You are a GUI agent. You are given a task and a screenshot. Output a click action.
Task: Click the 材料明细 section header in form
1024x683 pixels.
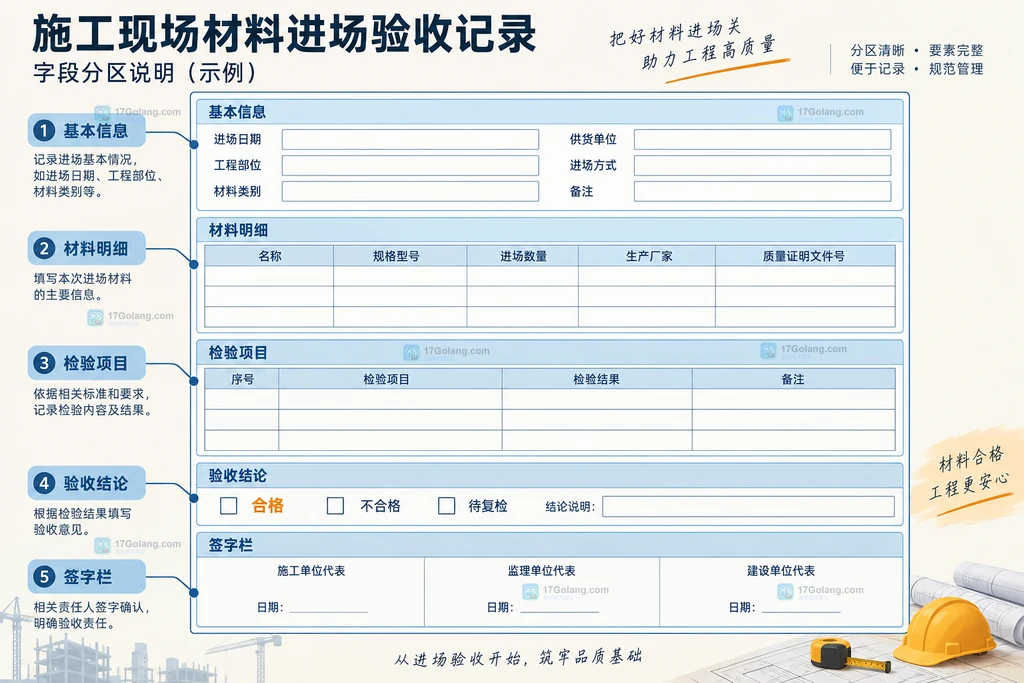550,230
